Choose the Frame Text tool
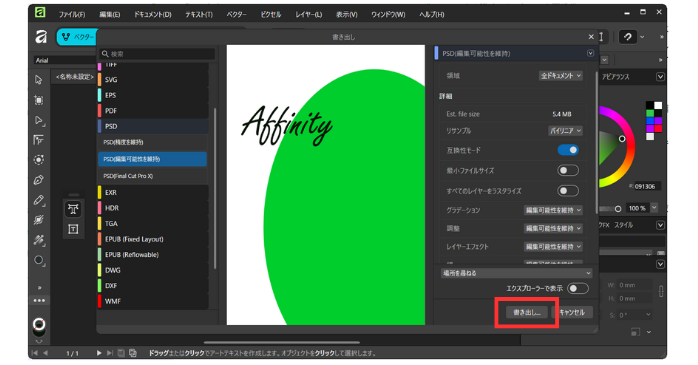 (x=73, y=229)
